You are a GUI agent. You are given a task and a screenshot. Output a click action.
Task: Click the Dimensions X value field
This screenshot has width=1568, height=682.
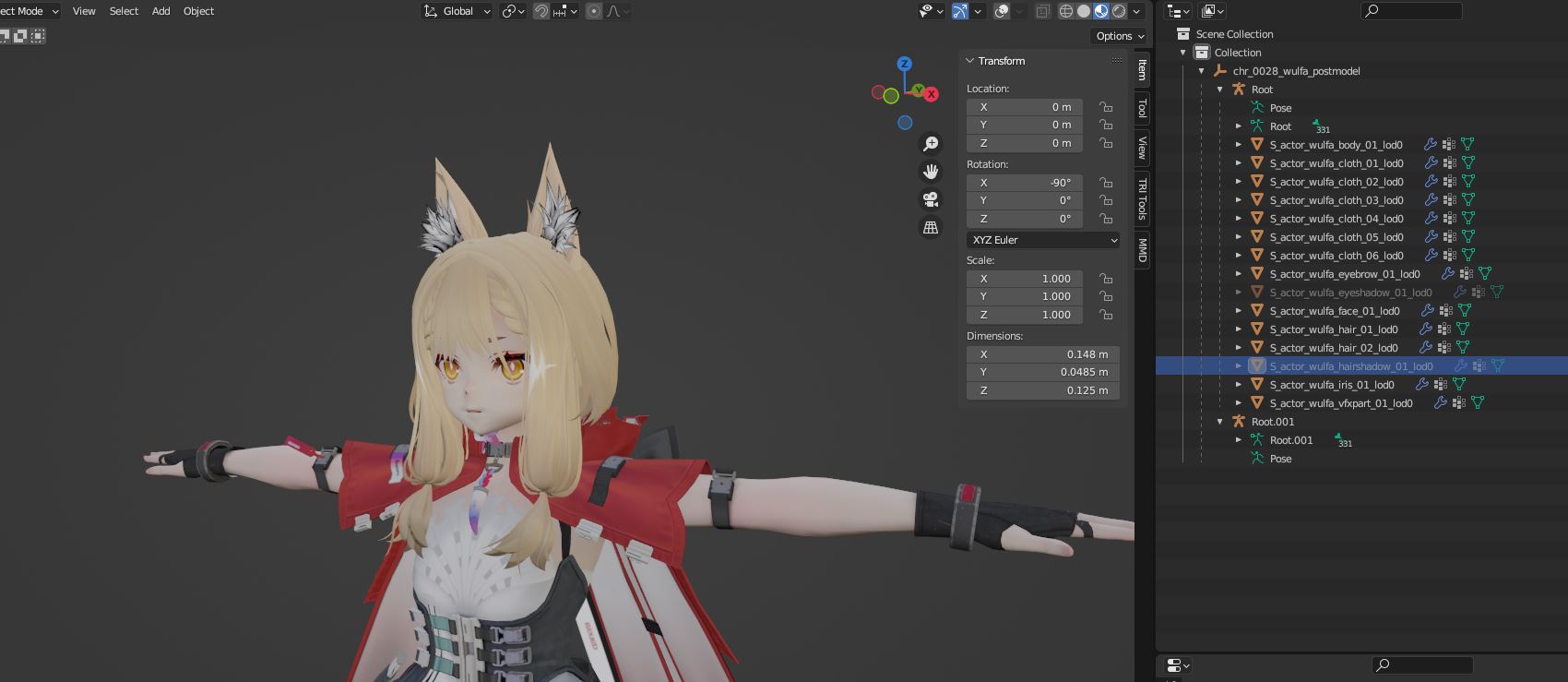click(x=1043, y=354)
